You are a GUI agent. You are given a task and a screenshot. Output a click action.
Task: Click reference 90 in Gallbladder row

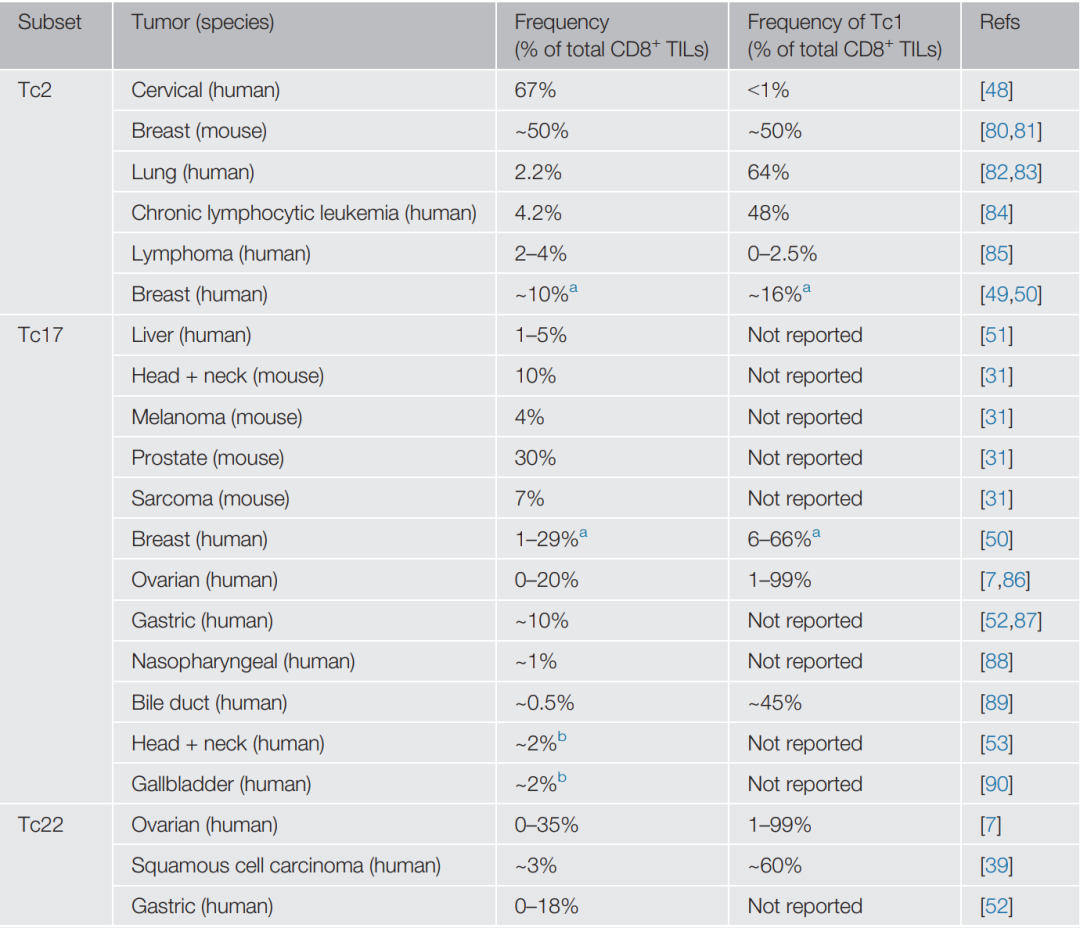coord(996,785)
